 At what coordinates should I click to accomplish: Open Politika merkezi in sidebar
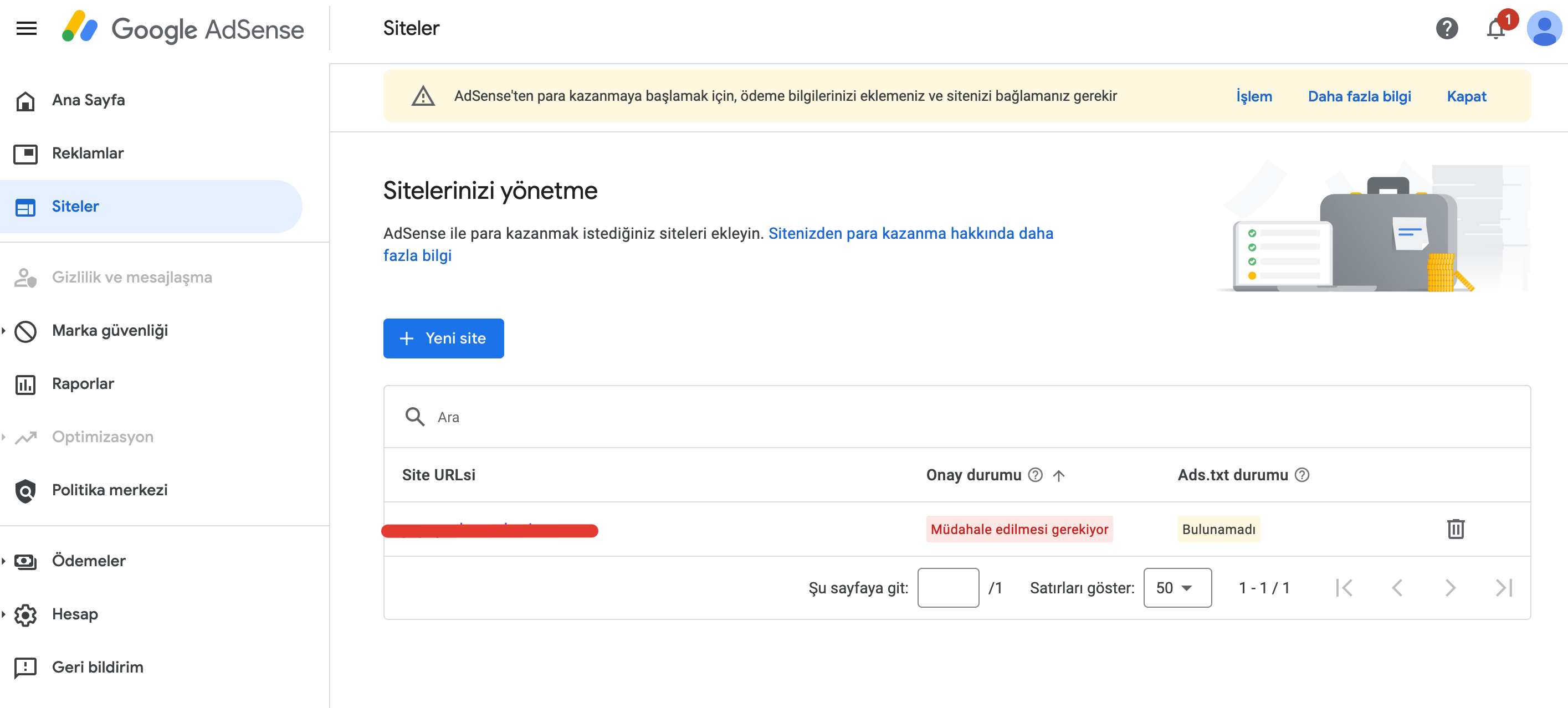point(110,491)
